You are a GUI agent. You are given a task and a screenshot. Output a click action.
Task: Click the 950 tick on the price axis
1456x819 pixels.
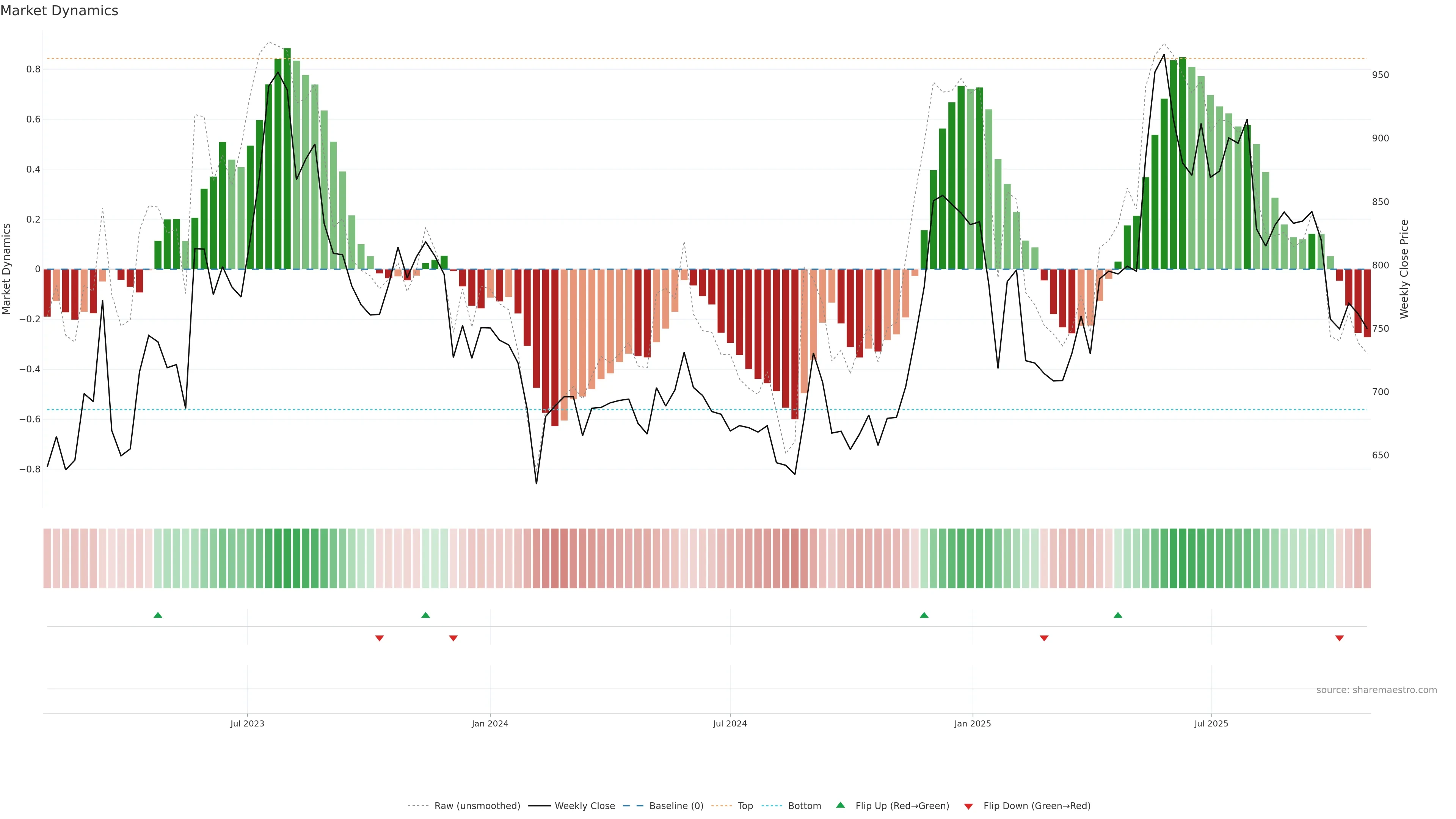[1380, 75]
